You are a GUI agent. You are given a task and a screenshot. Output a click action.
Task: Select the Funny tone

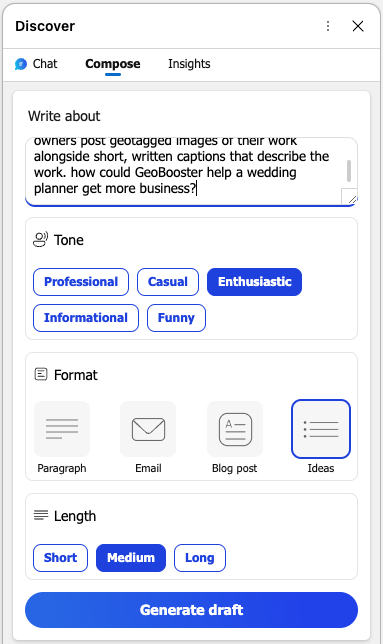(x=176, y=318)
